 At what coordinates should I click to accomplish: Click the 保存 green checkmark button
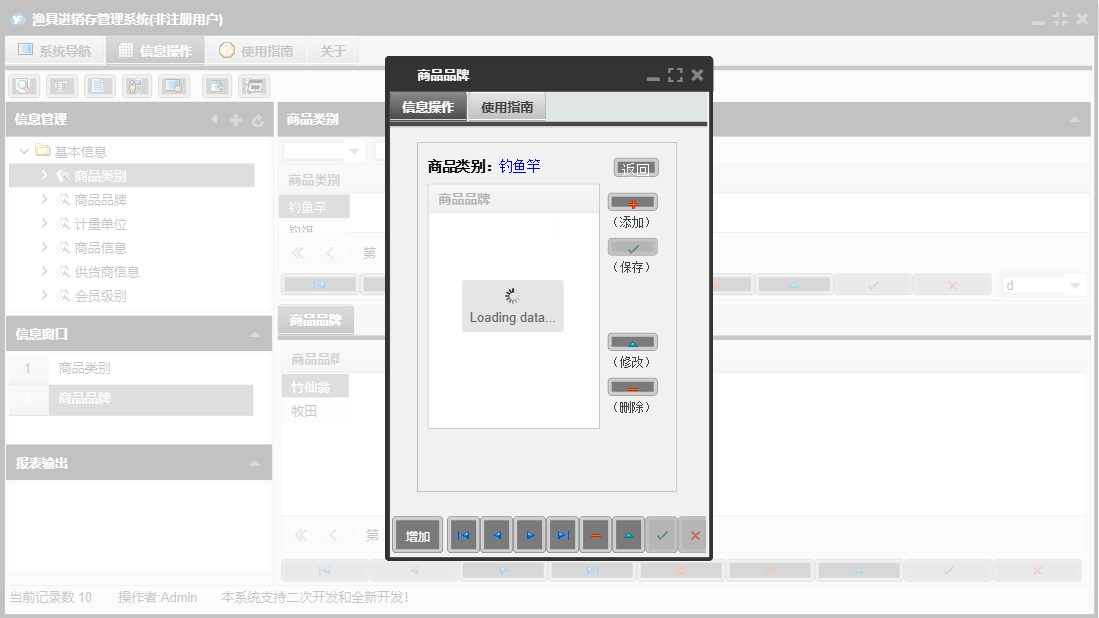click(632, 247)
